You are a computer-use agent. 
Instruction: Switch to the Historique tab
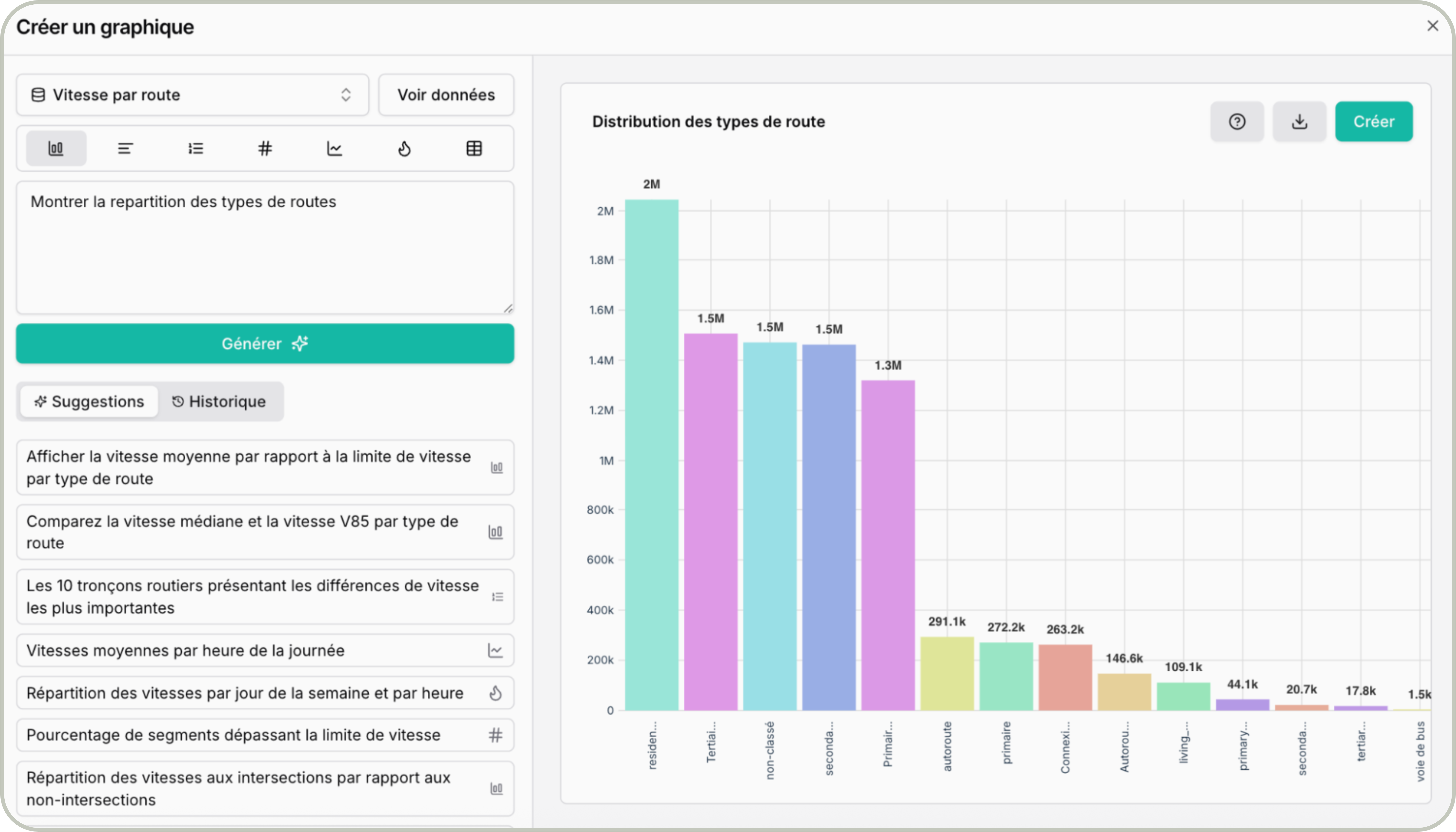point(219,402)
